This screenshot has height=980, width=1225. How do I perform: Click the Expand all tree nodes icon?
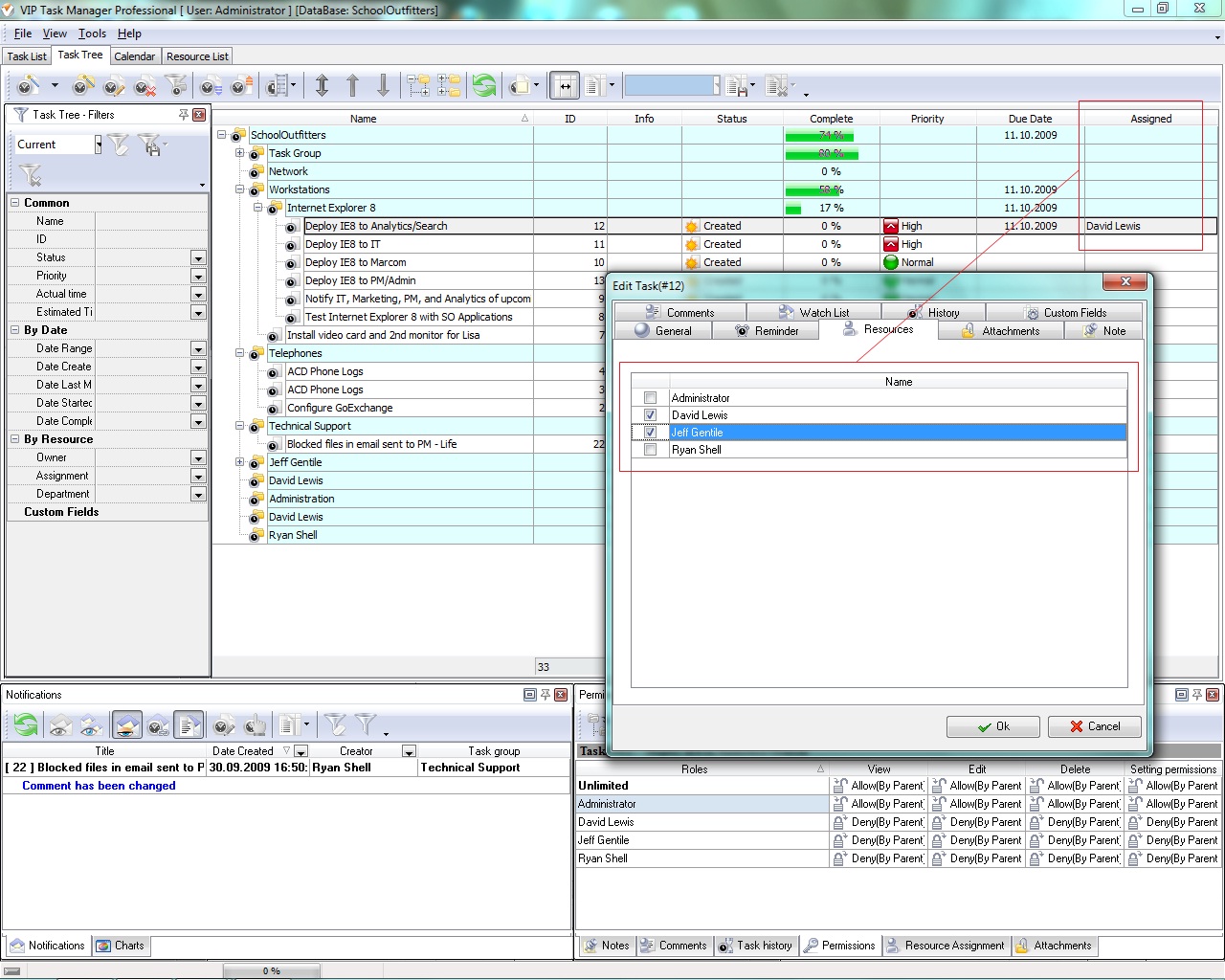click(x=418, y=86)
